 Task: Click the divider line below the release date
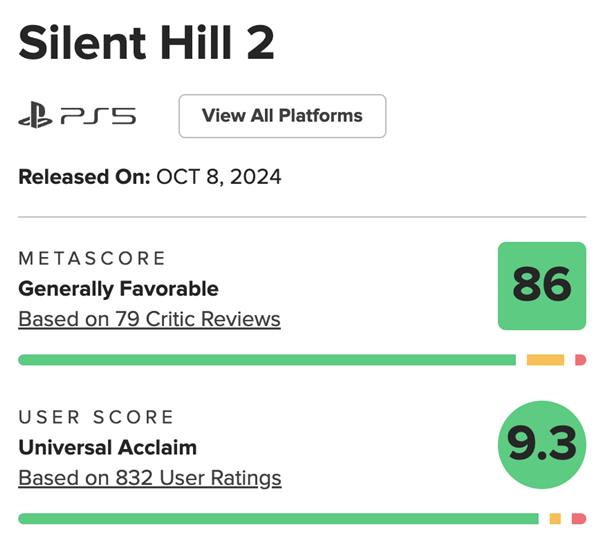[x=300, y=217]
